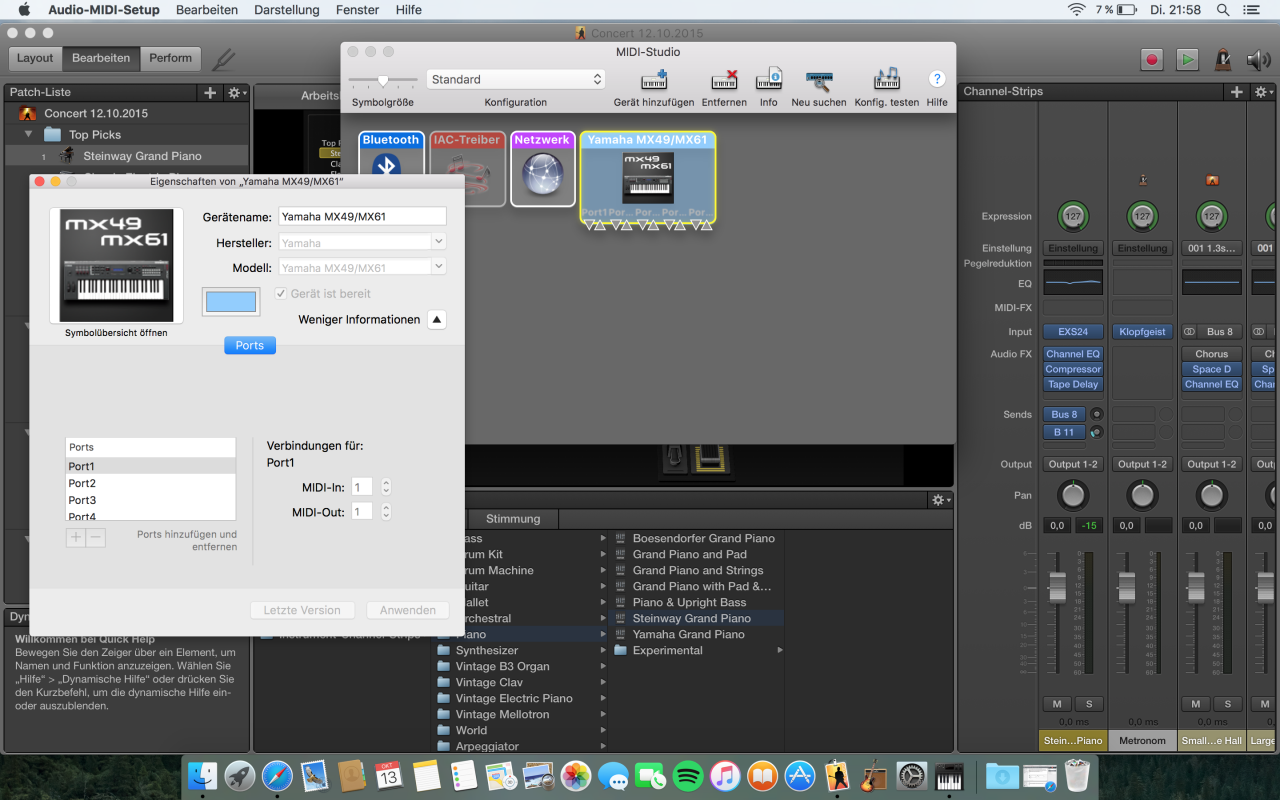Image resolution: width=1280 pixels, height=800 pixels.
Task: Collapse the Top Picks folder
Action: point(30,135)
